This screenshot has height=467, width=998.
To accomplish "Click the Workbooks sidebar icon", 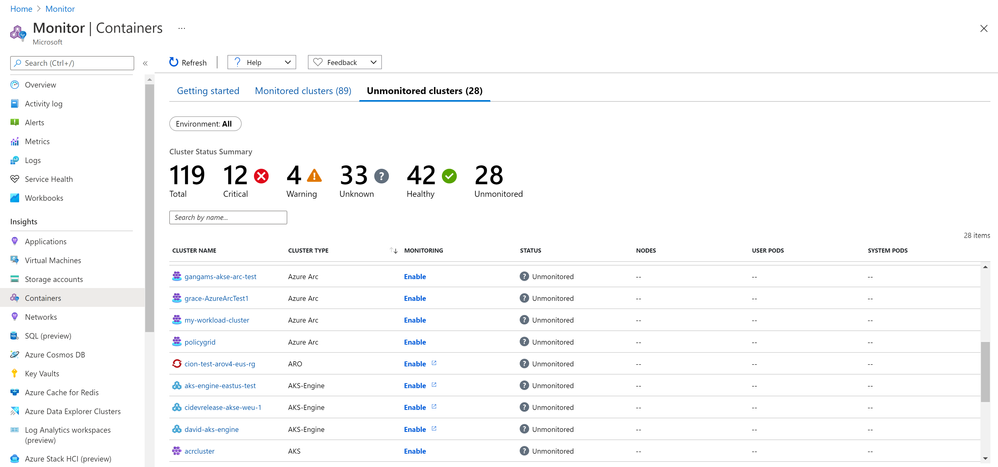I will coord(15,198).
